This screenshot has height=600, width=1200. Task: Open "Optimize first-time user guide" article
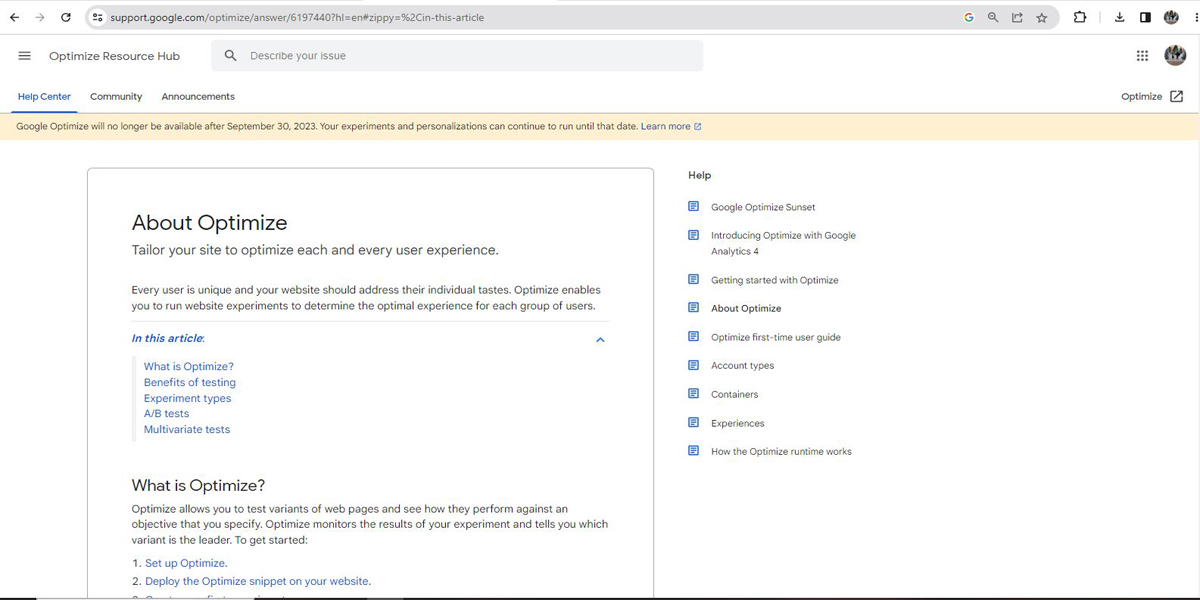776,337
